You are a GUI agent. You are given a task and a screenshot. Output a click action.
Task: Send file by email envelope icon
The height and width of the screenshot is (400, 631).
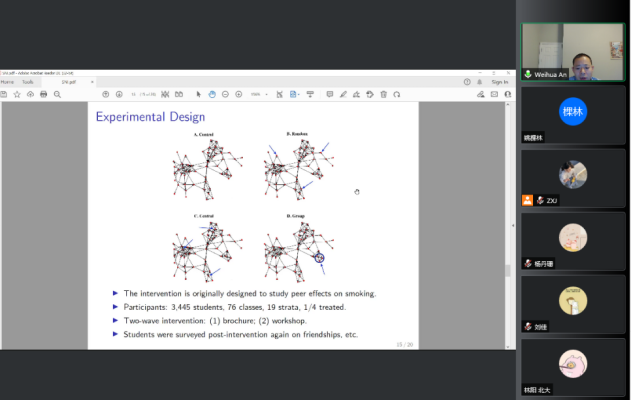pyautogui.click(x=494, y=94)
